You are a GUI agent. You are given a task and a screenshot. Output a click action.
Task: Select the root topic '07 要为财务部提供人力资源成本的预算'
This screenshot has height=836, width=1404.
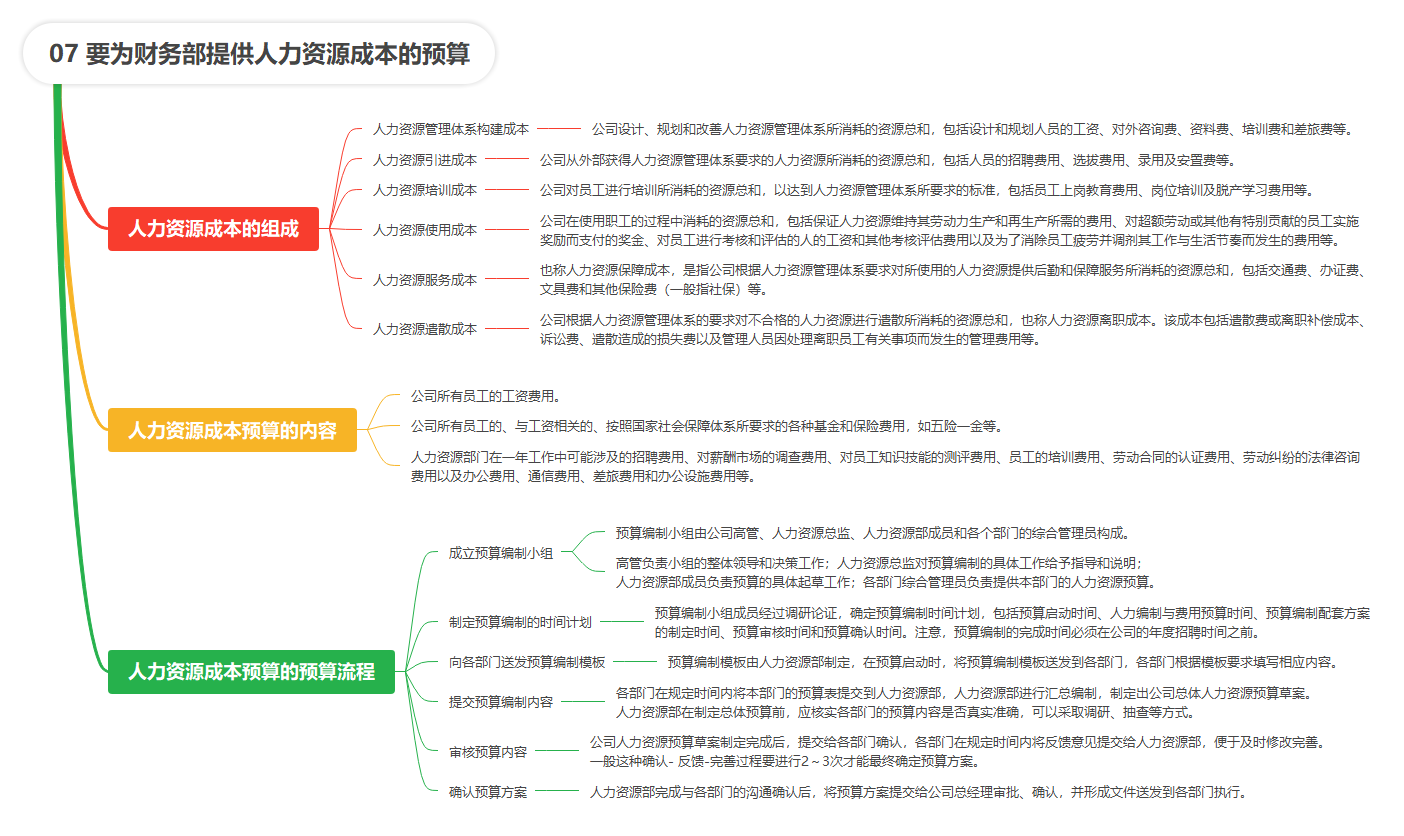click(259, 53)
